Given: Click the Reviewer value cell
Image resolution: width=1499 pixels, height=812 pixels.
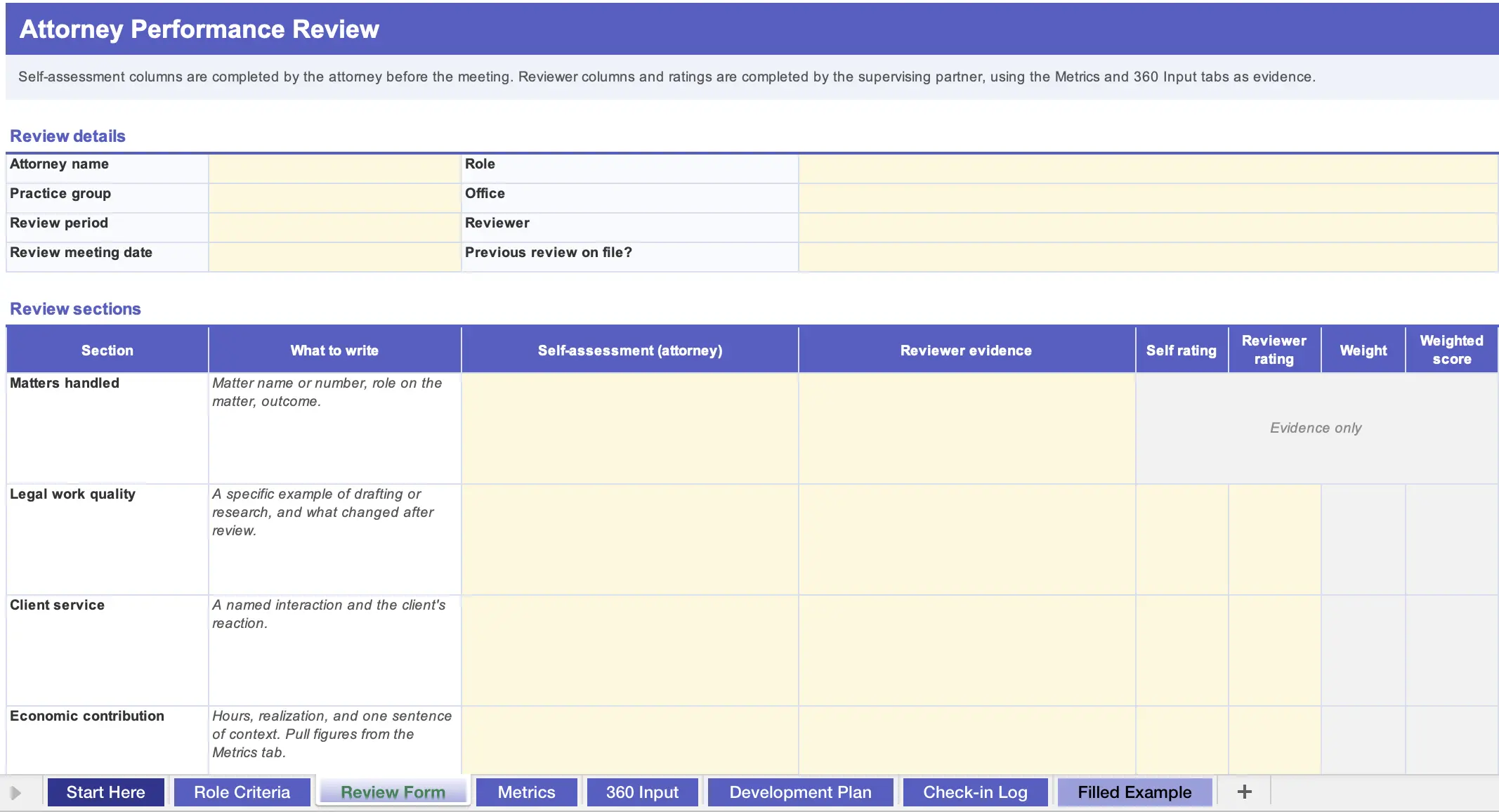Looking at the screenshot, I should 1148,228.
